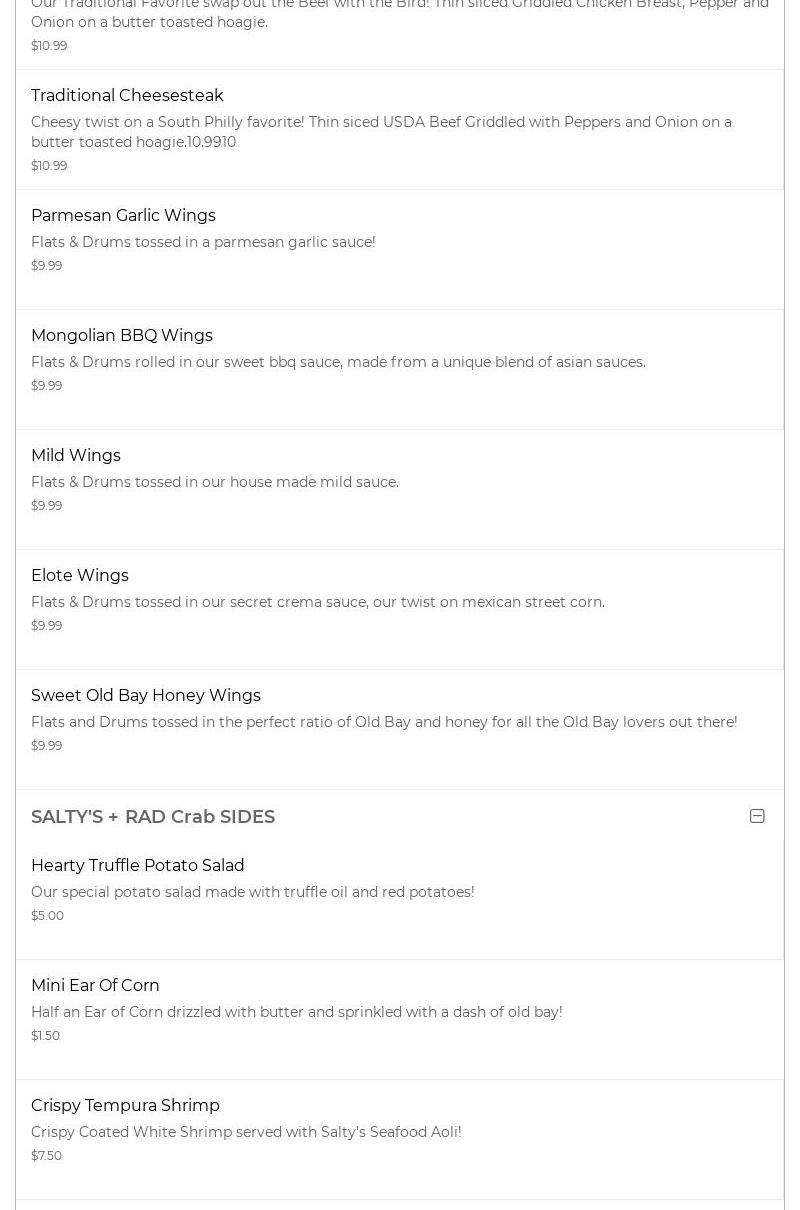
Task: Select Parmesan Garlic Wings menu item
Action: tap(123, 216)
